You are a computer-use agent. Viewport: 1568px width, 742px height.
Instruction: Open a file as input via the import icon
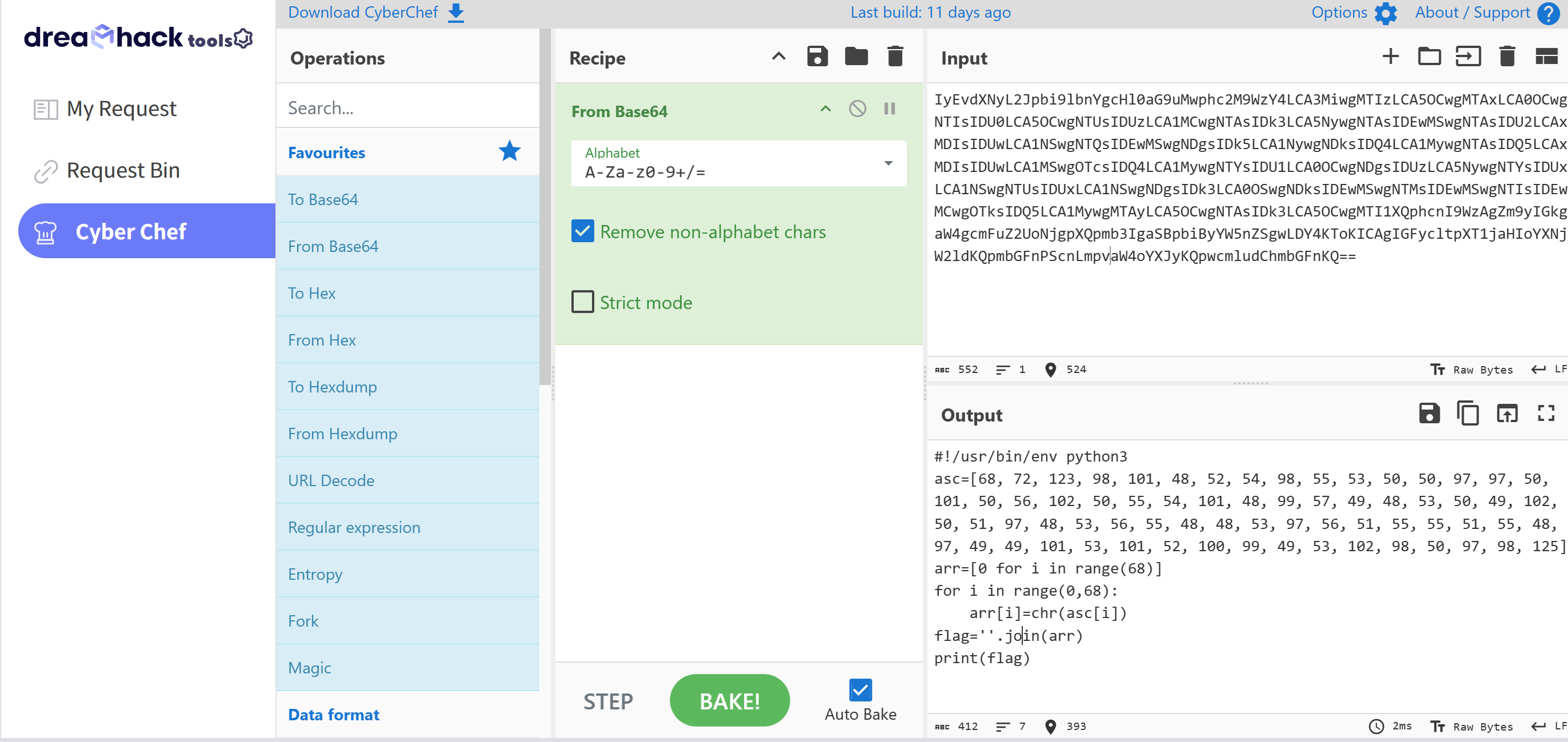coord(1467,57)
